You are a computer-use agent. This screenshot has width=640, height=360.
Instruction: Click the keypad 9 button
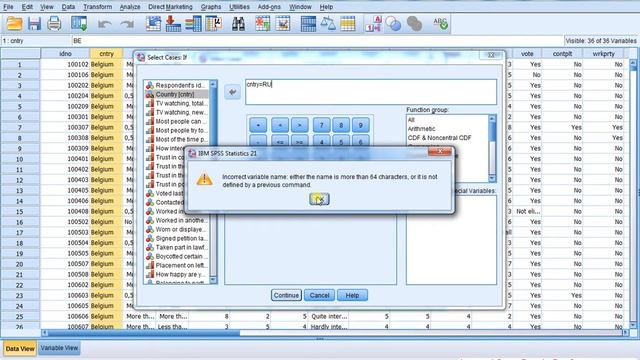360,125
